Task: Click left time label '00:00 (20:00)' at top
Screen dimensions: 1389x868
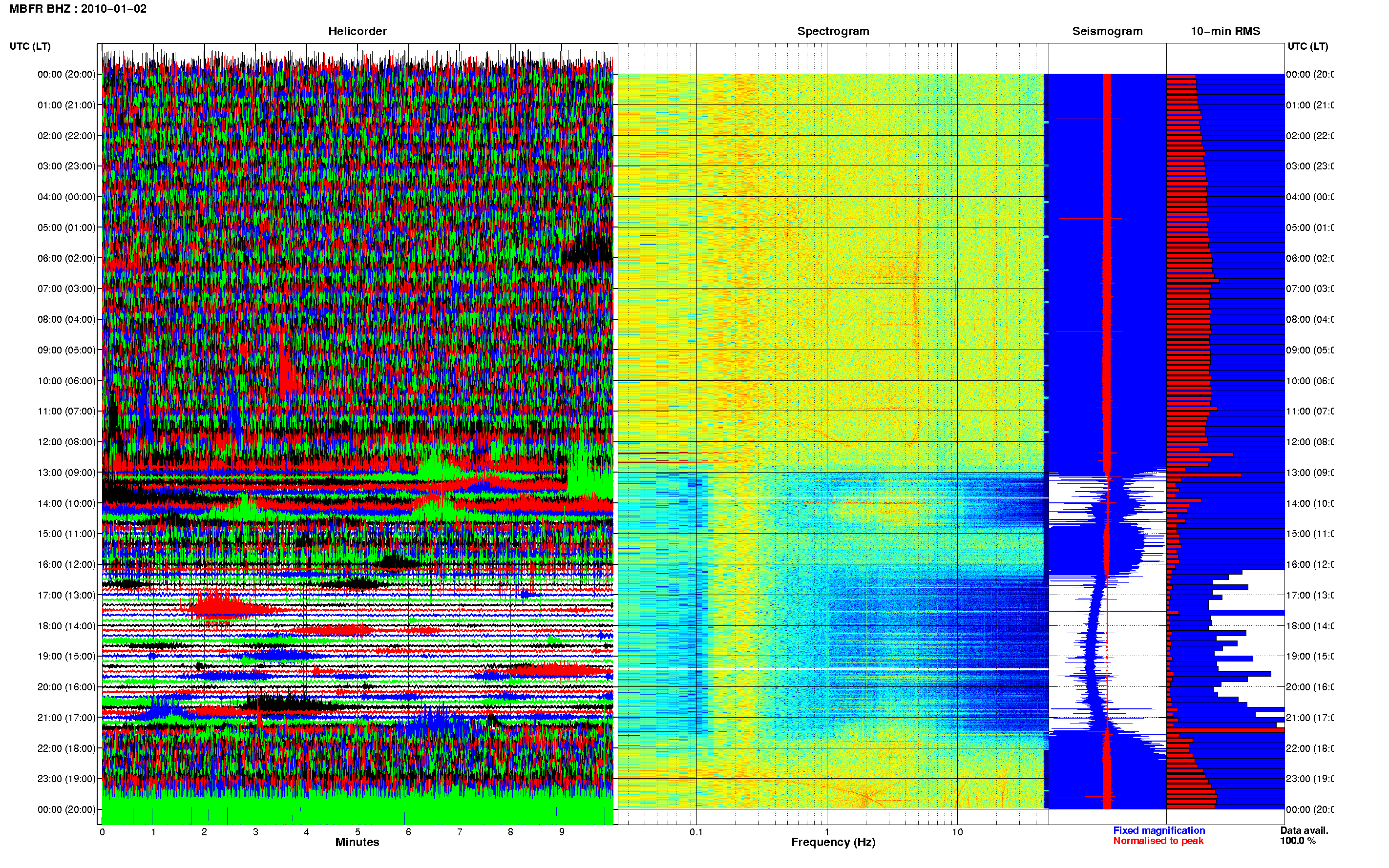Action: tap(66, 74)
